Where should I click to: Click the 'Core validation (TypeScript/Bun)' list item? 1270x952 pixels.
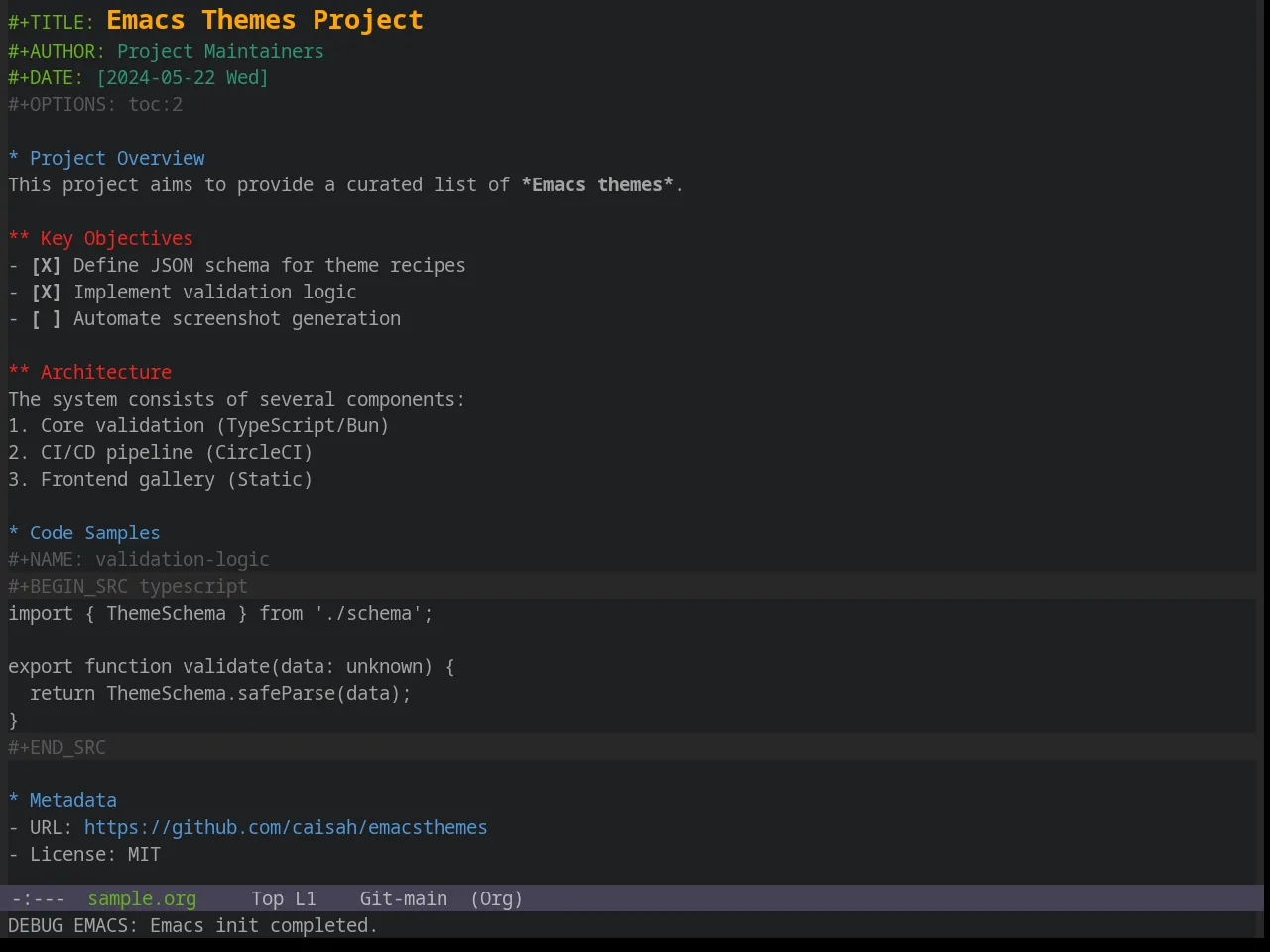click(198, 426)
